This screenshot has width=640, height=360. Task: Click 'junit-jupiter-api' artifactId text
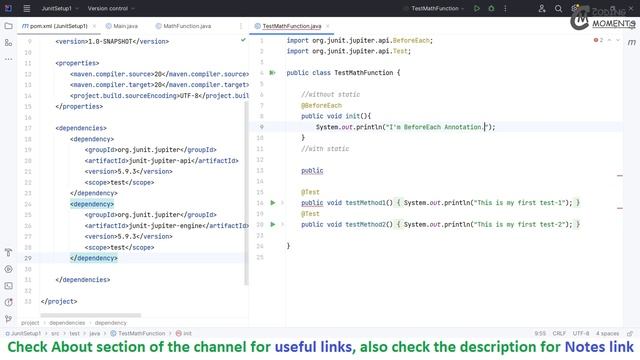[x=160, y=160]
